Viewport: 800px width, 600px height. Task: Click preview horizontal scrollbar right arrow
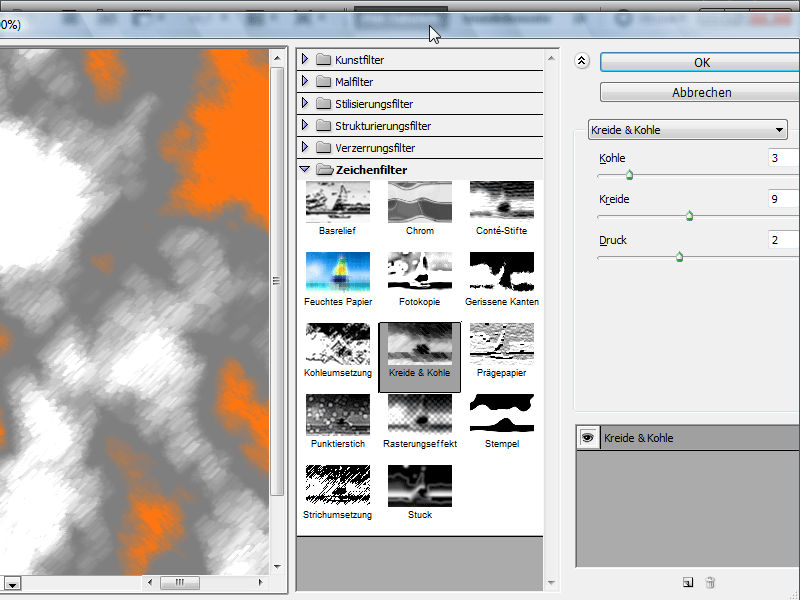click(x=261, y=582)
